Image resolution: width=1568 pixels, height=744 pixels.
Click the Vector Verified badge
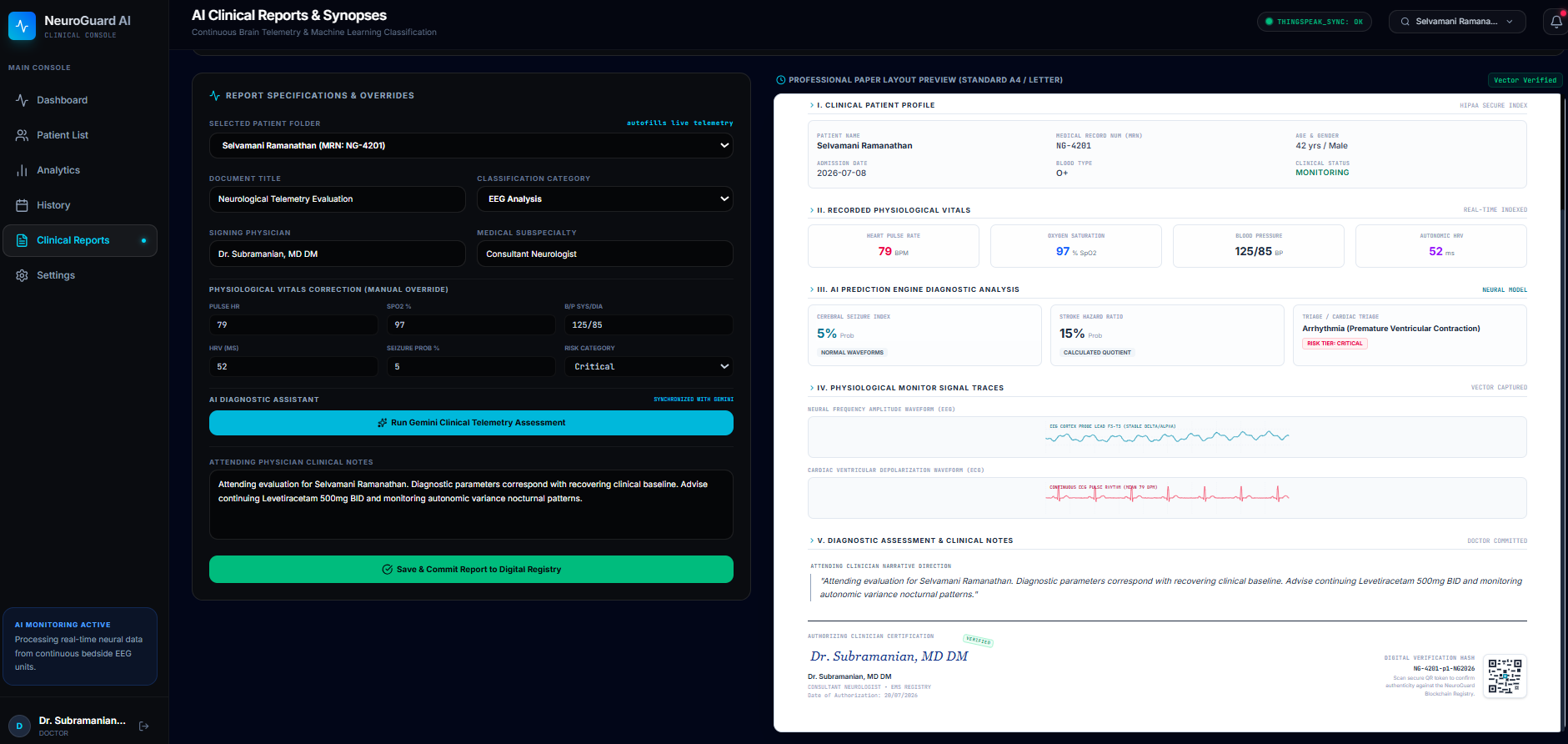(1525, 80)
